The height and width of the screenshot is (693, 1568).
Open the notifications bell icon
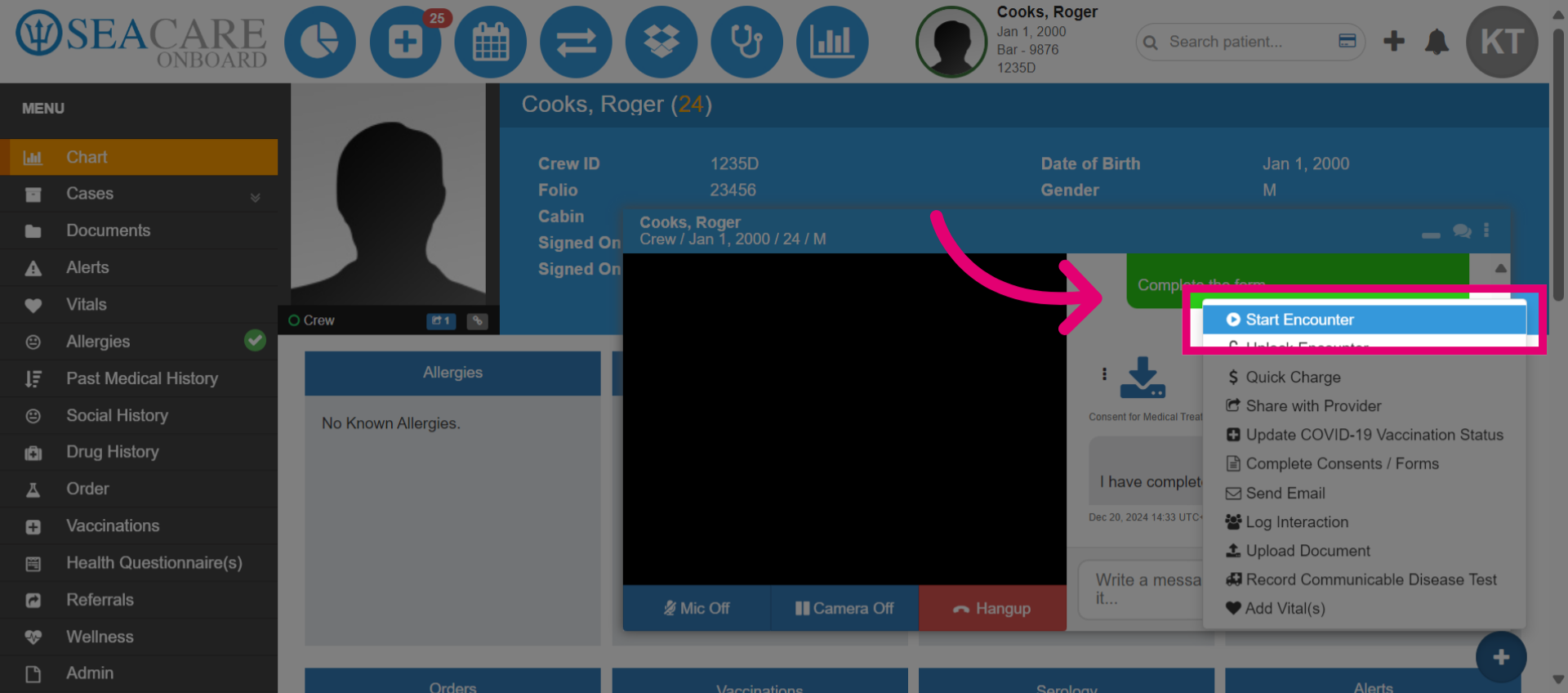[1437, 42]
